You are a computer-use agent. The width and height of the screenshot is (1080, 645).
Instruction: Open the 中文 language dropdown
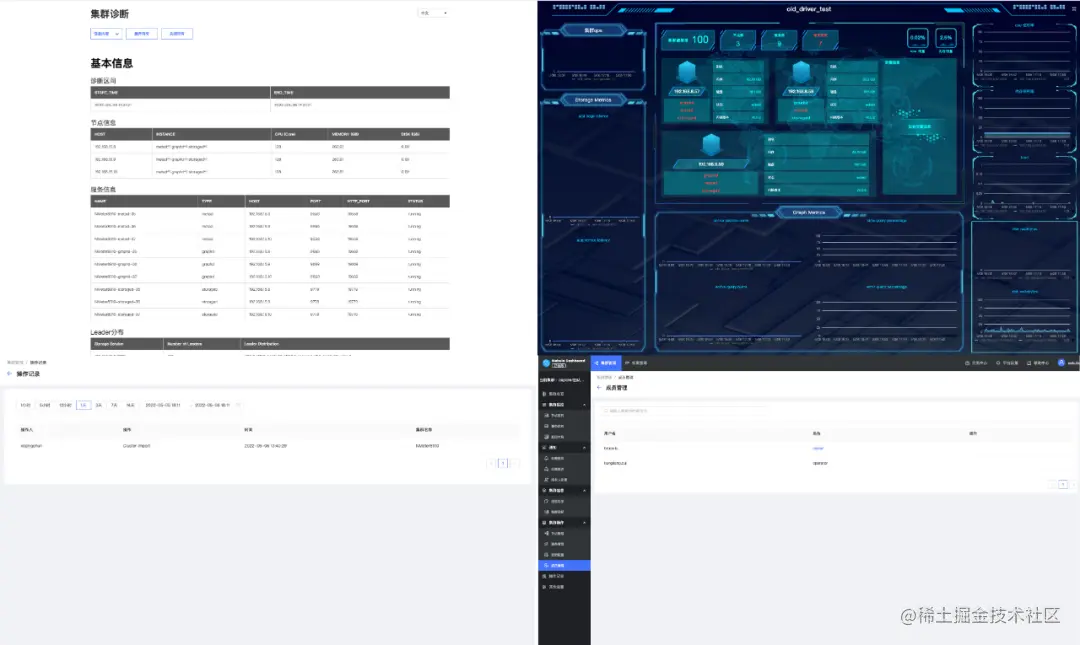coord(432,12)
